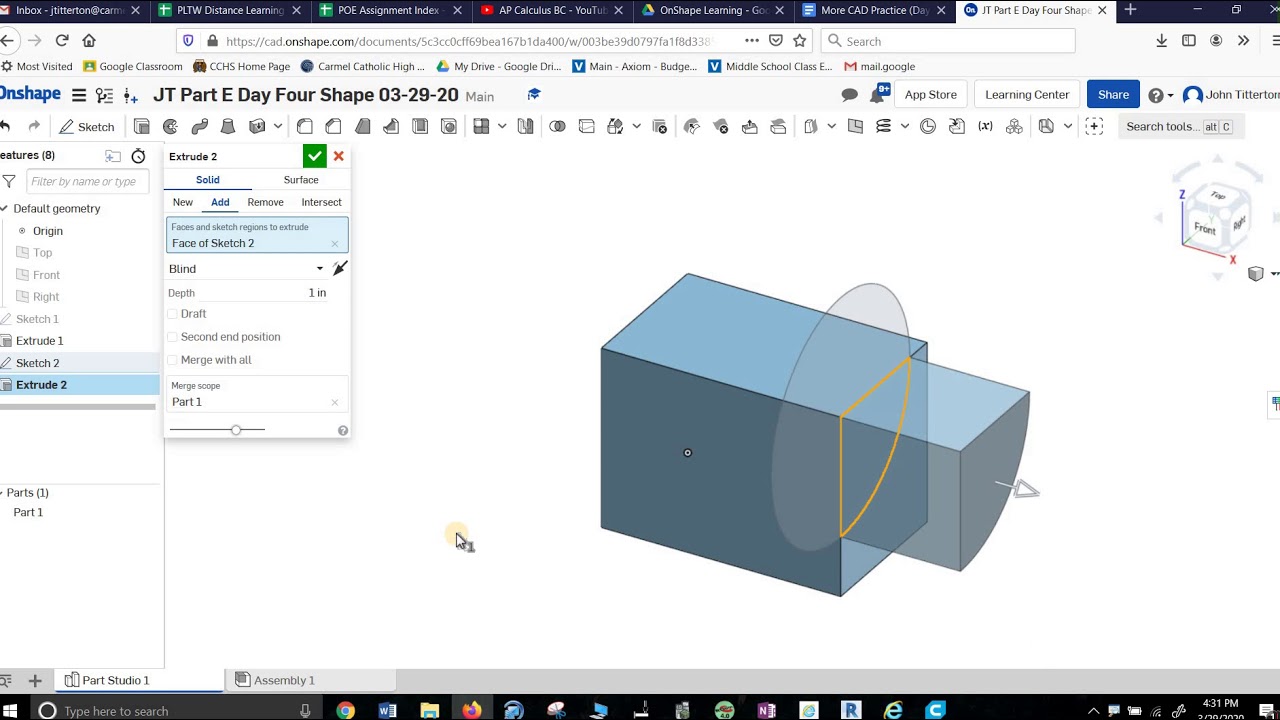Open the Boolean tool
This screenshot has height=720, width=1280.
point(558,127)
